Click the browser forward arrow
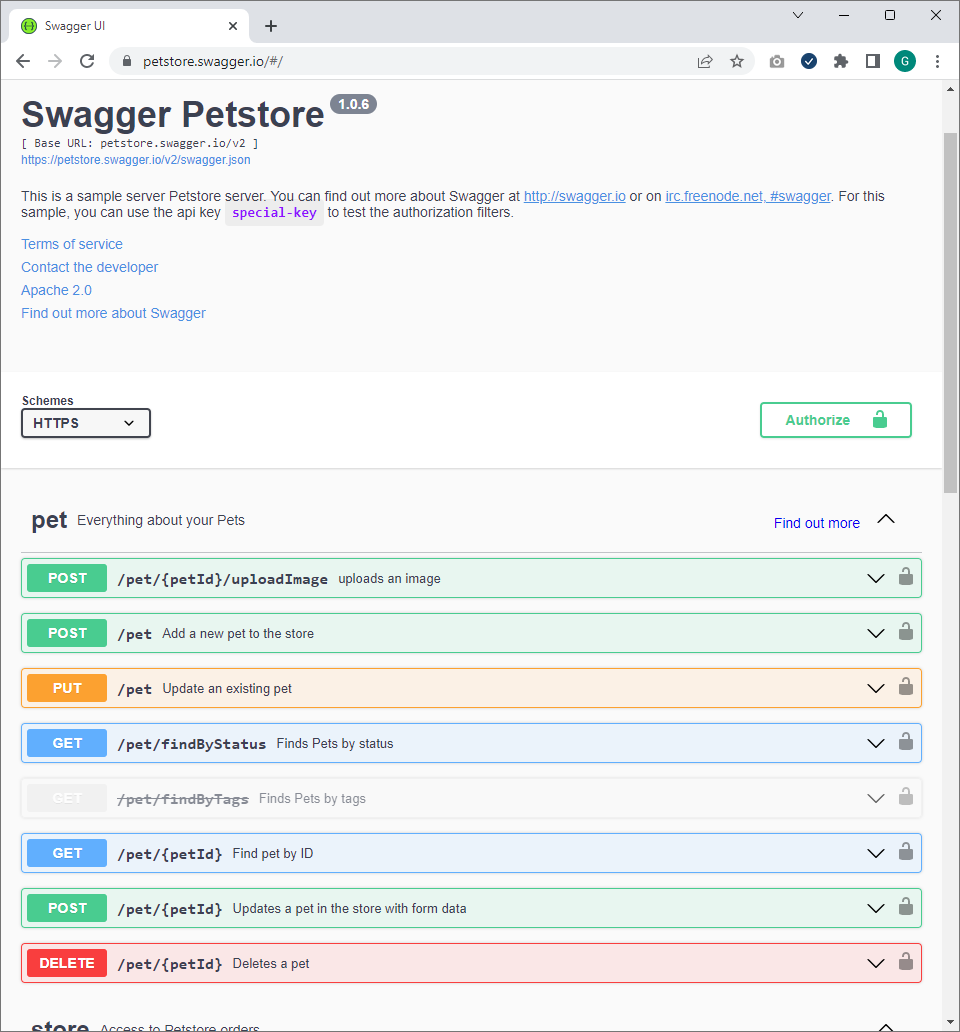 55,61
